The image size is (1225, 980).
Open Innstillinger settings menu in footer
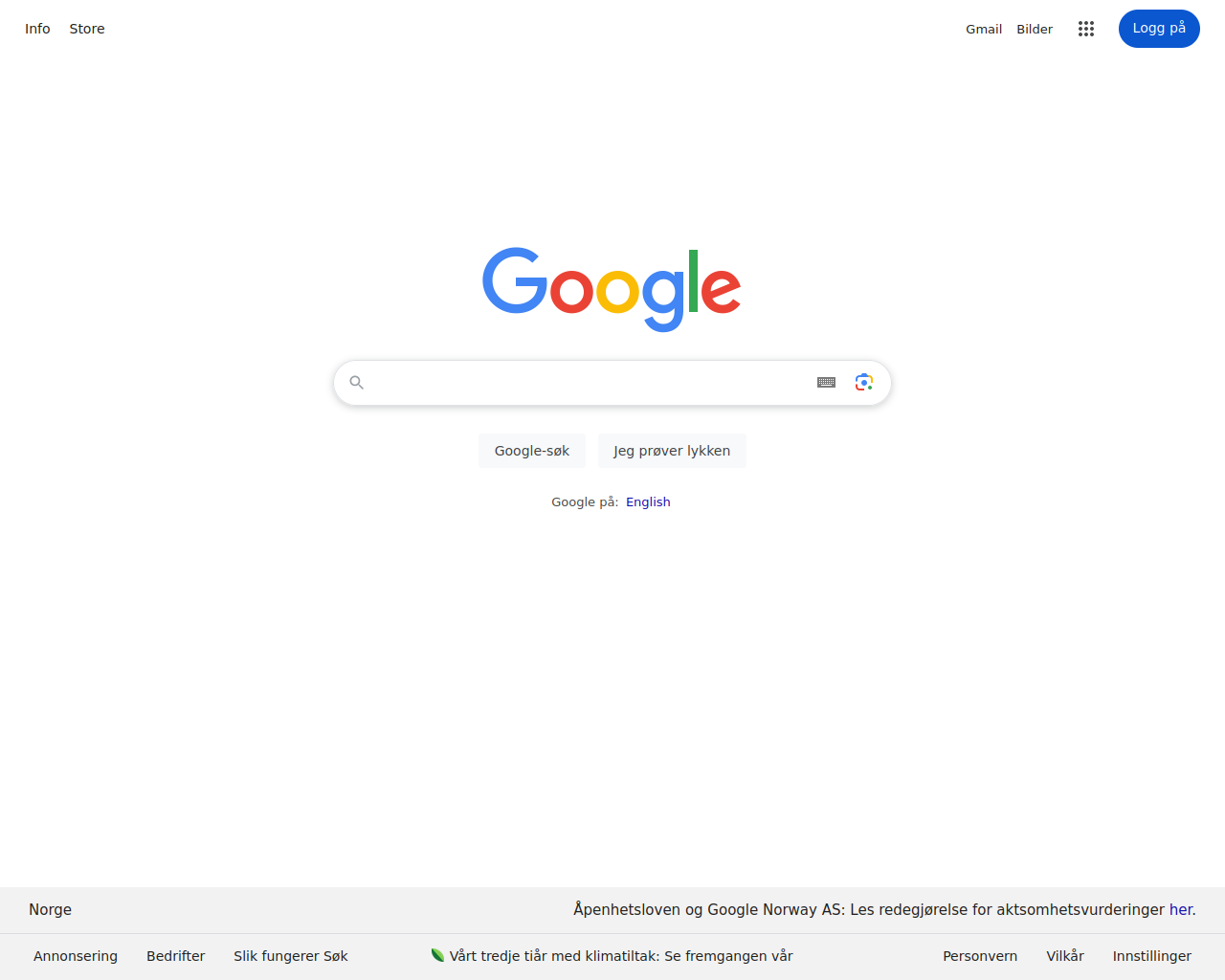pyautogui.click(x=1151, y=956)
